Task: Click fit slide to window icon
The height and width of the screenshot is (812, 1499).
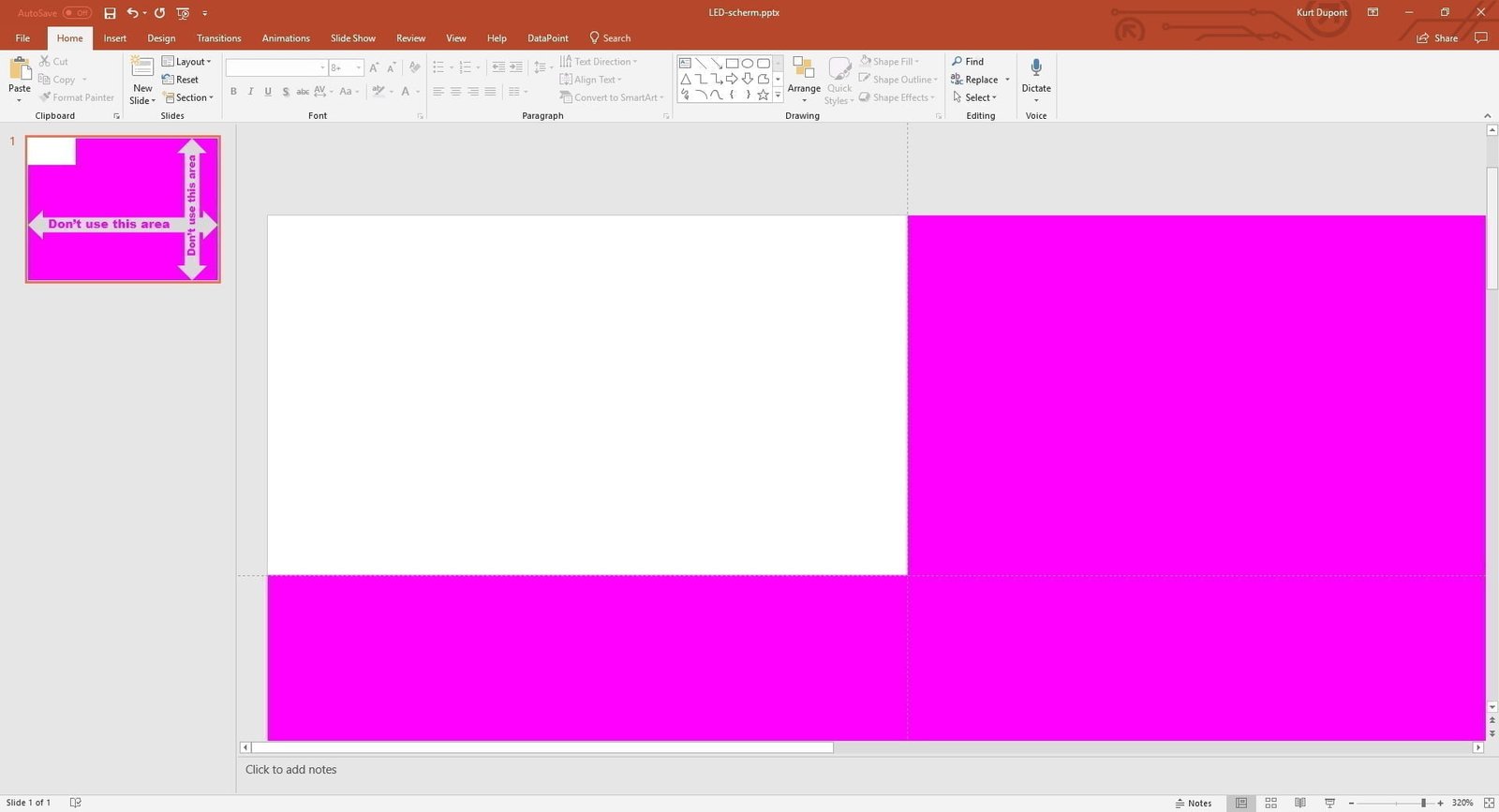Action: (x=1489, y=803)
